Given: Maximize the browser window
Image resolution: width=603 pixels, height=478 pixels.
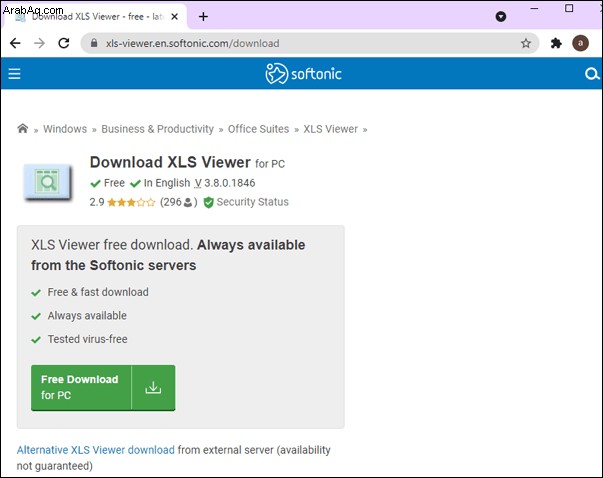Looking at the screenshot, I should (569, 8).
